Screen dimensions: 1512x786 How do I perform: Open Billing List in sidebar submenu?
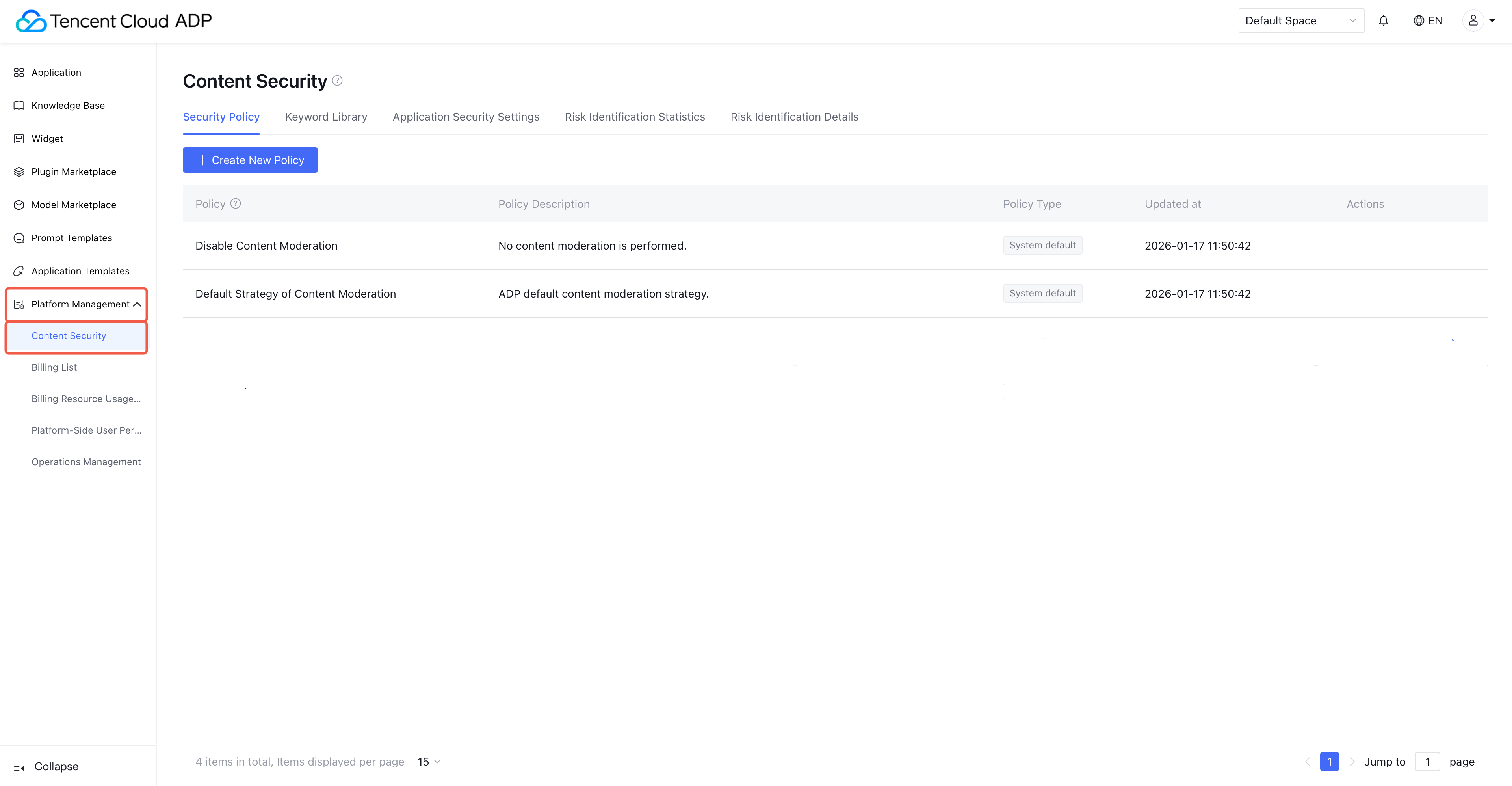54,367
